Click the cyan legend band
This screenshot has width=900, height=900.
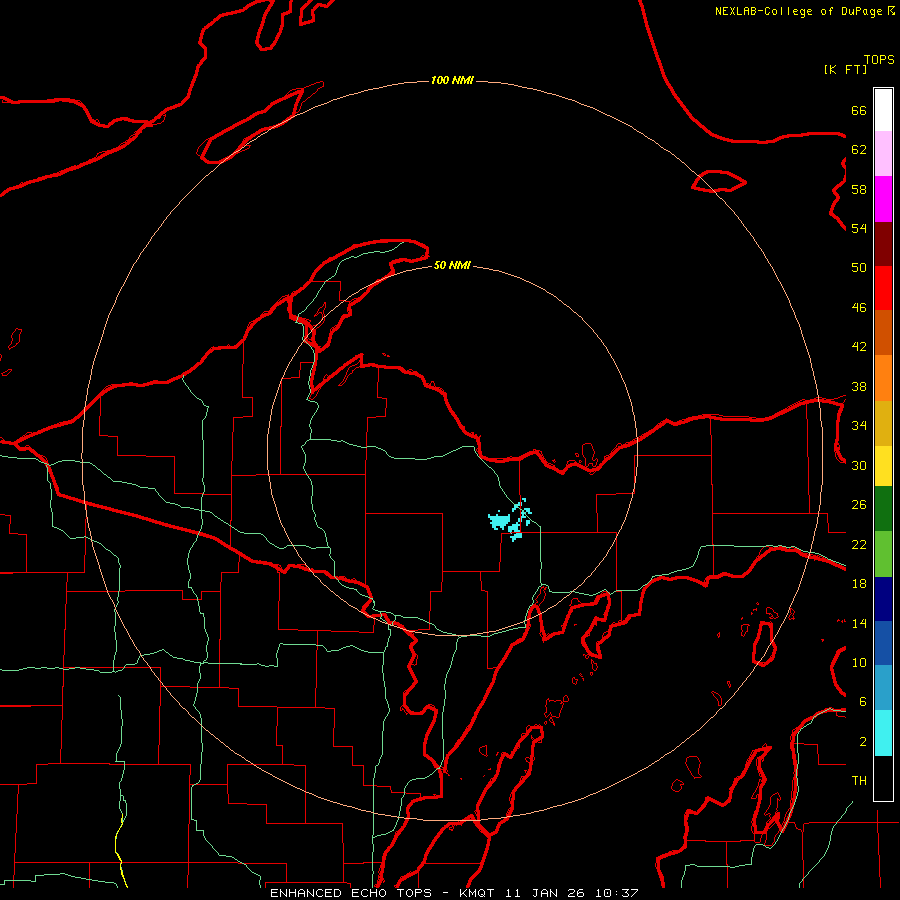[883, 733]
